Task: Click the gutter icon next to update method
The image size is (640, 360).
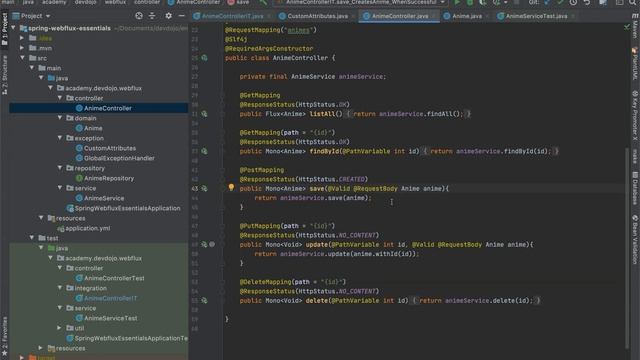Action: point(204,244)
